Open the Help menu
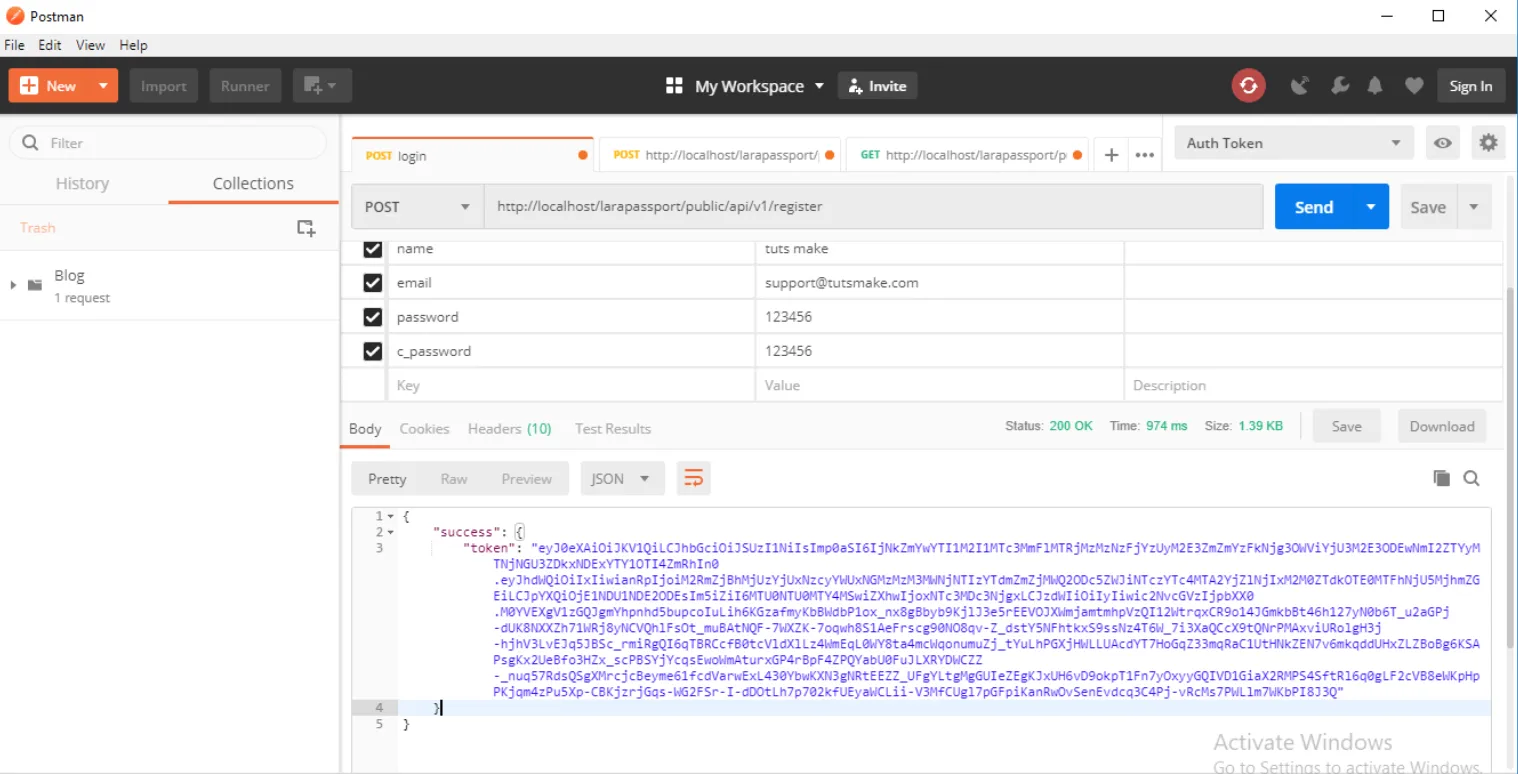The height and width of the screenshot is (774, 1518). point(133,45)
